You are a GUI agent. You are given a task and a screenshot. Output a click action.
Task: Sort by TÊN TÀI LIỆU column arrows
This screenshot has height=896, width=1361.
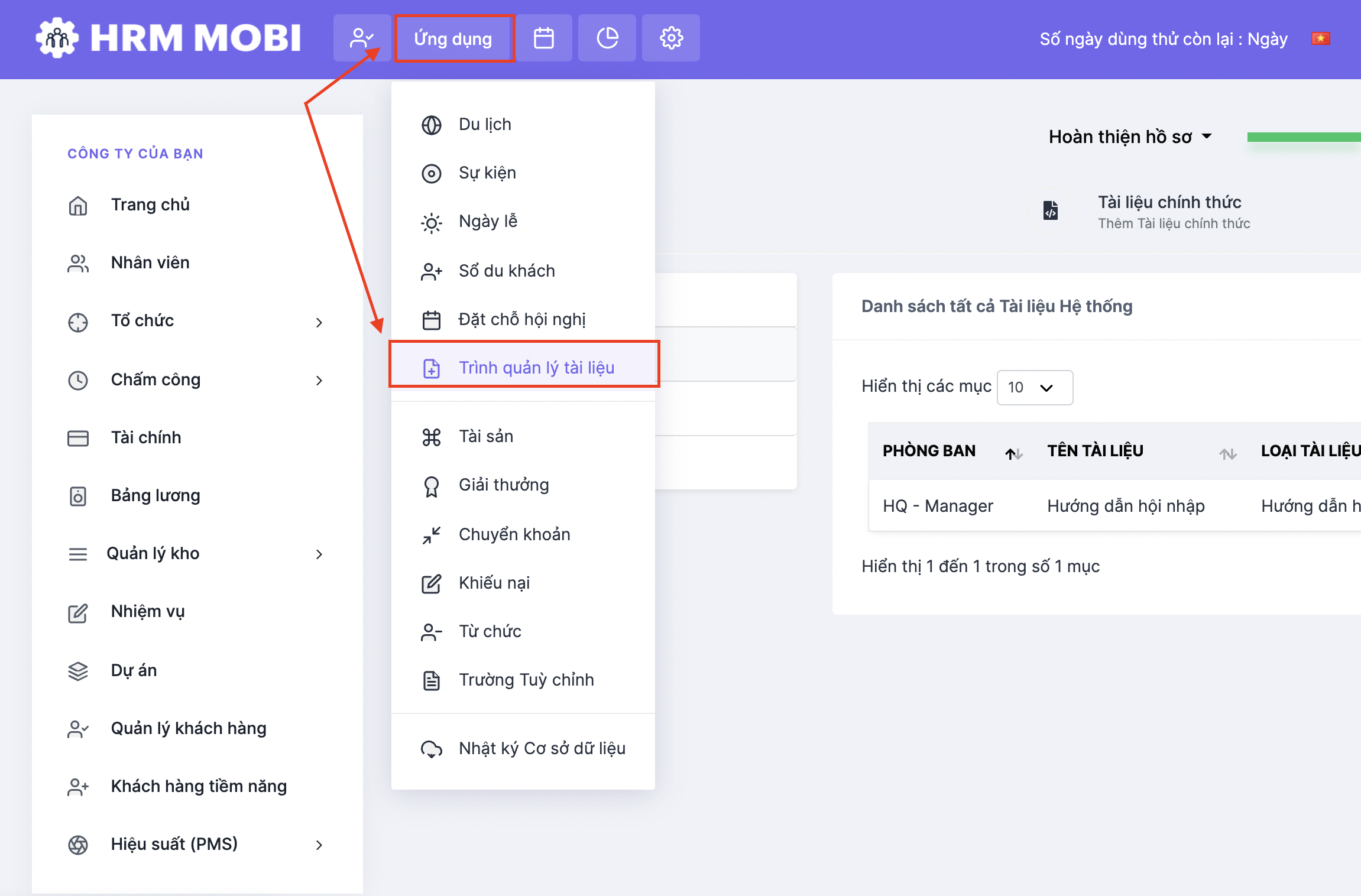(1227, 453)
